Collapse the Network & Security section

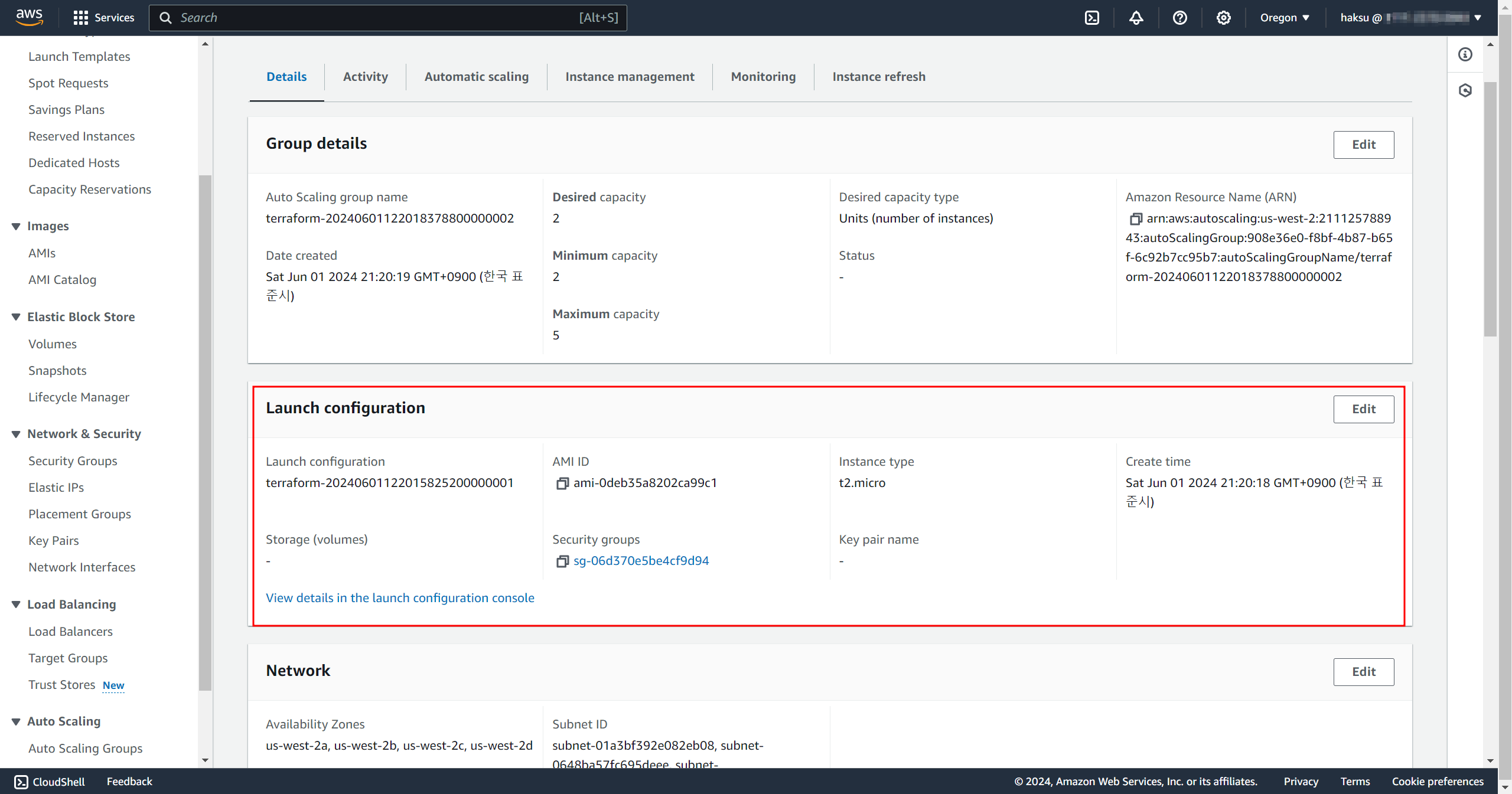pos(16,434)
